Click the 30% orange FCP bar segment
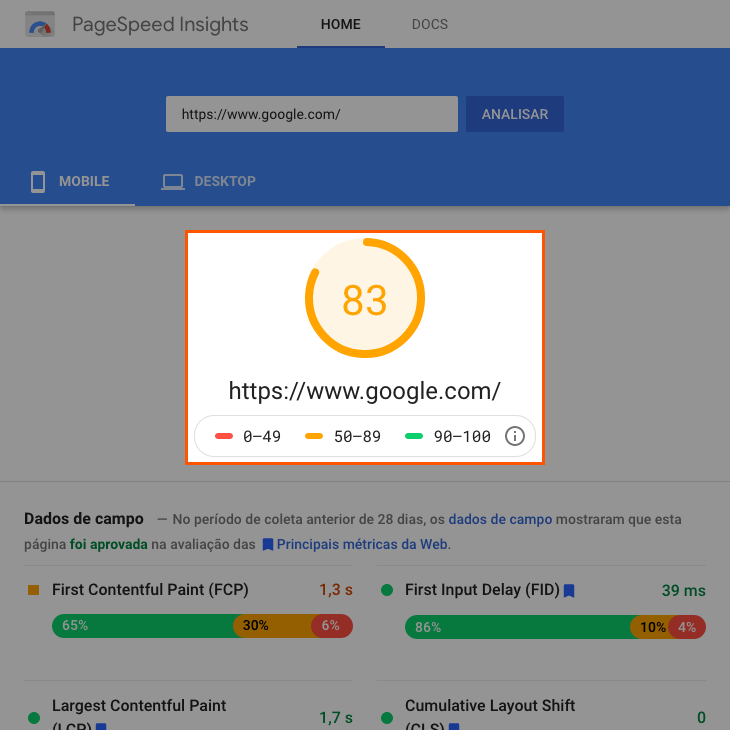 pos(272,626)
